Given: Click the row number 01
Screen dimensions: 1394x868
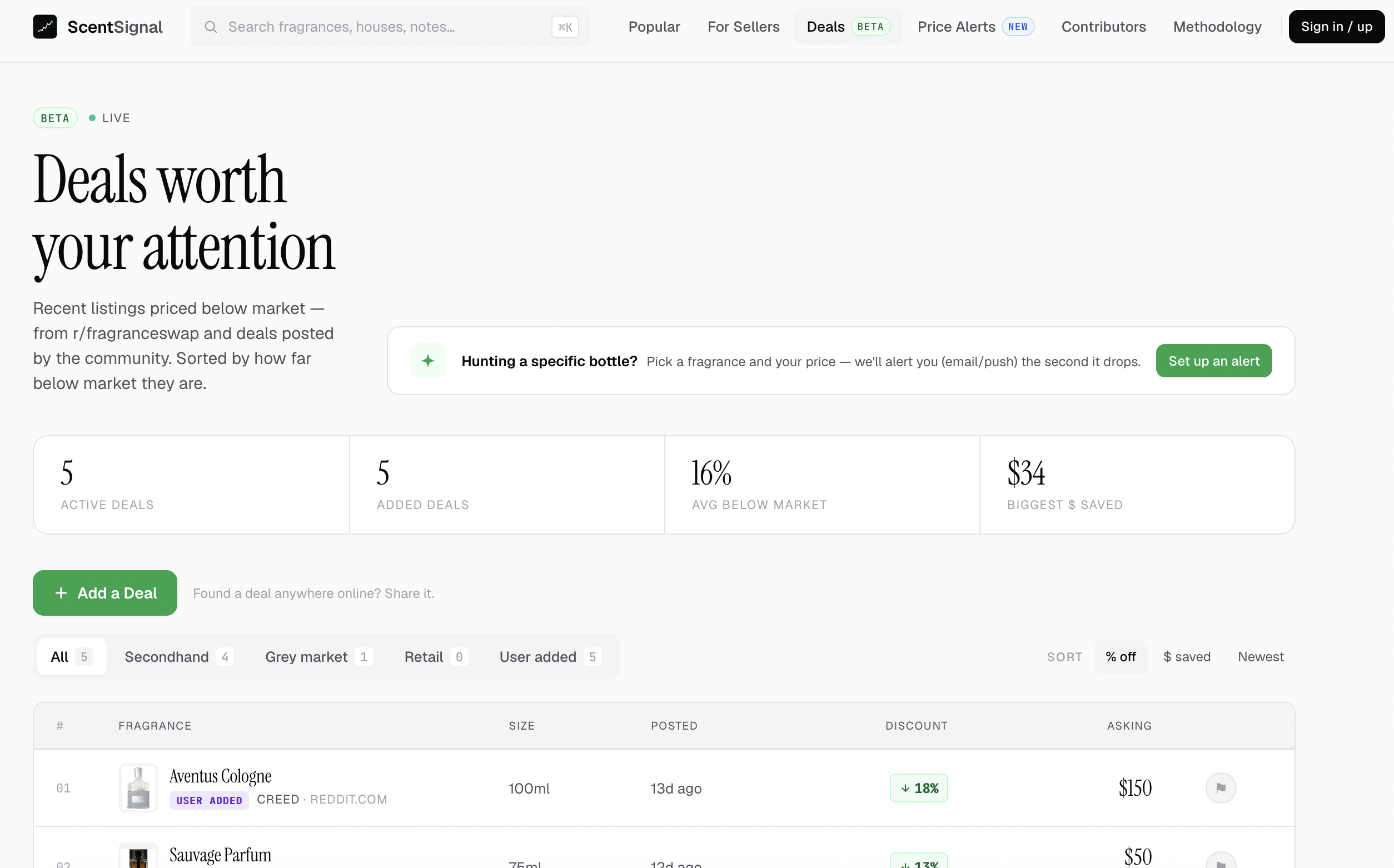Looking at the screenshot, I should pos(63,788).
